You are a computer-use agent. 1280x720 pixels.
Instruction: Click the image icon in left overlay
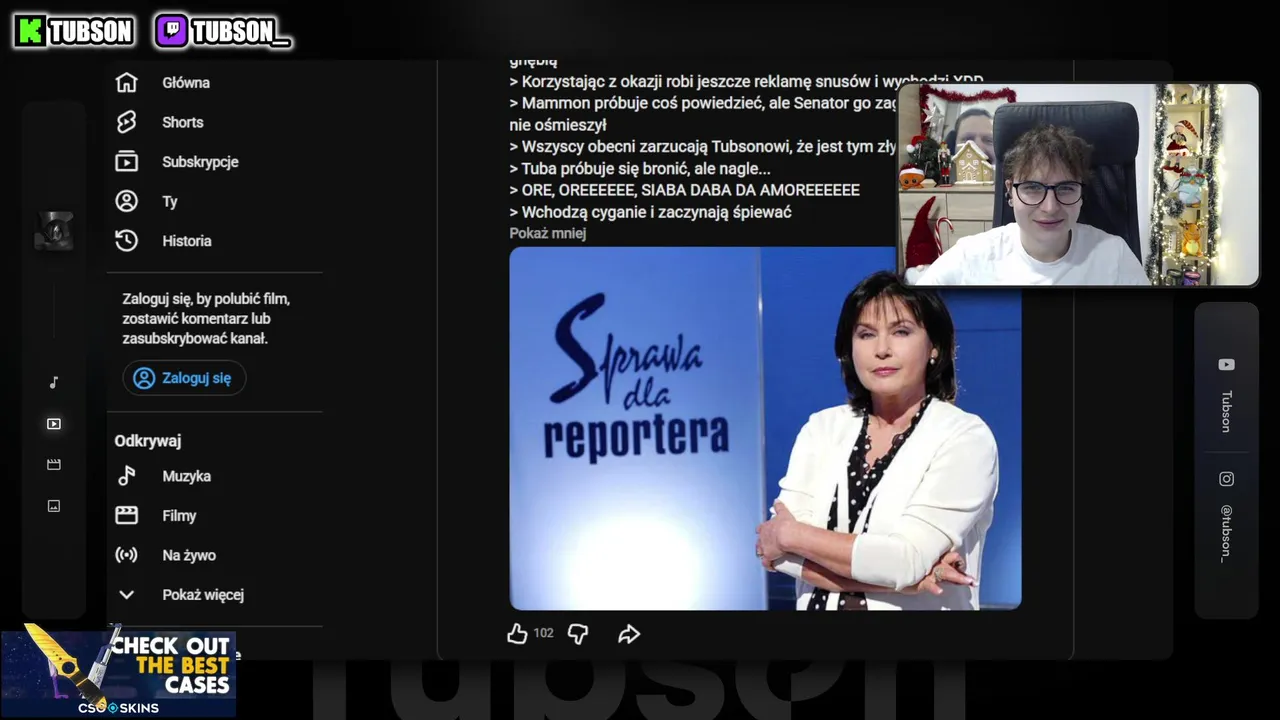click(54, 506)
